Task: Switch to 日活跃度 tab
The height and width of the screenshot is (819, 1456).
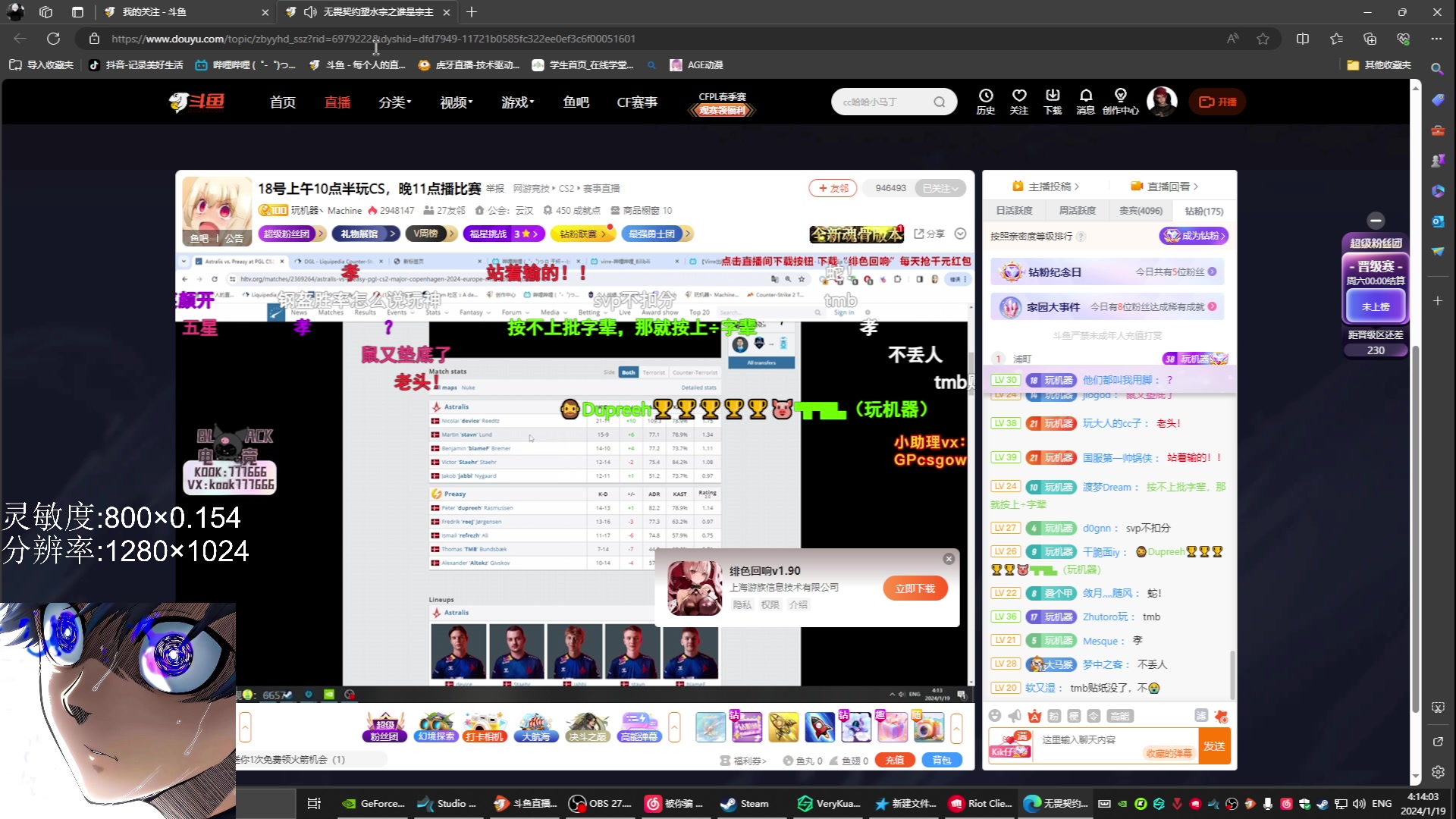Action: [1014, 211]
